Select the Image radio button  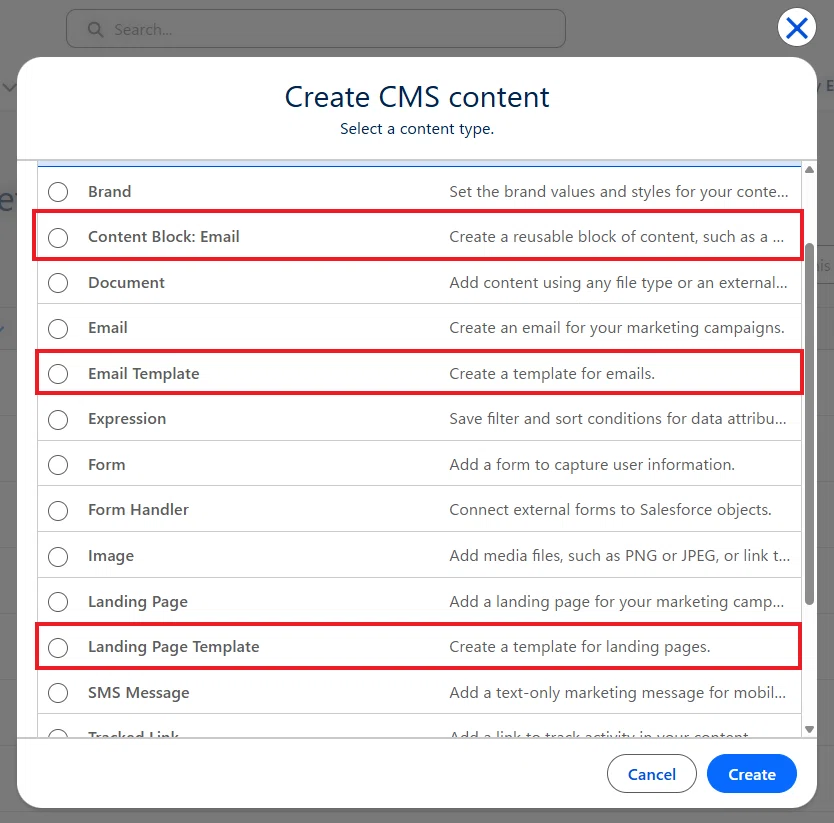pyautogui.click(x=58, y=556)
